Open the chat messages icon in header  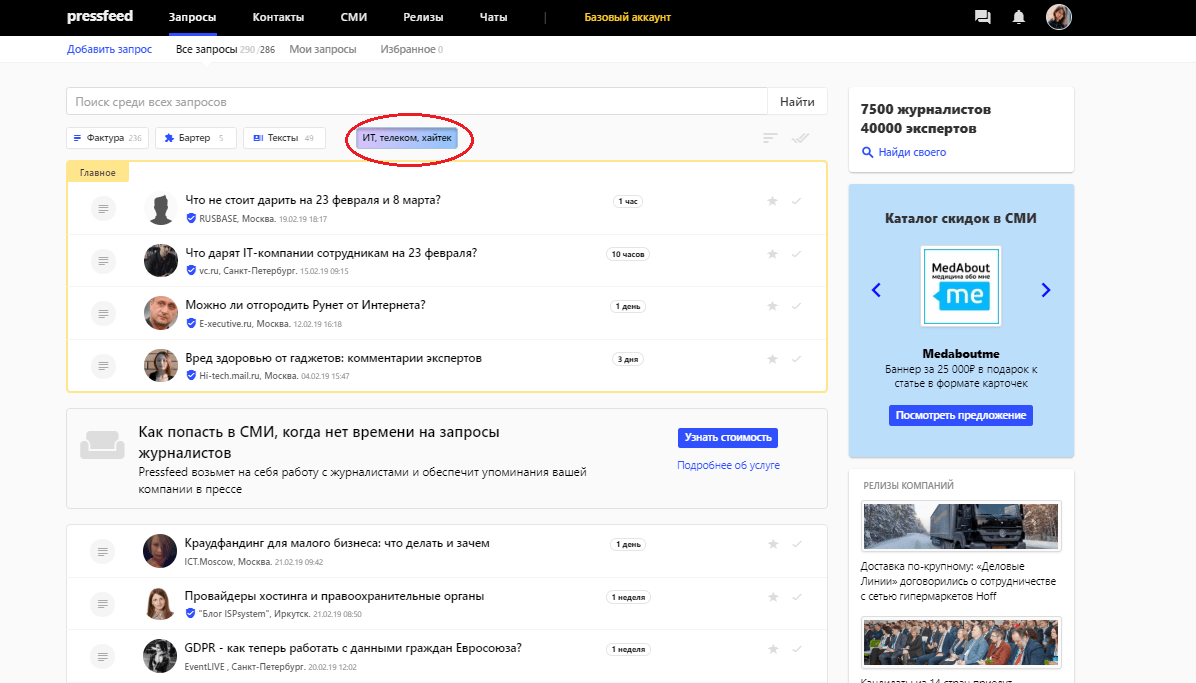pyautogui.click(x=982, y=17)
